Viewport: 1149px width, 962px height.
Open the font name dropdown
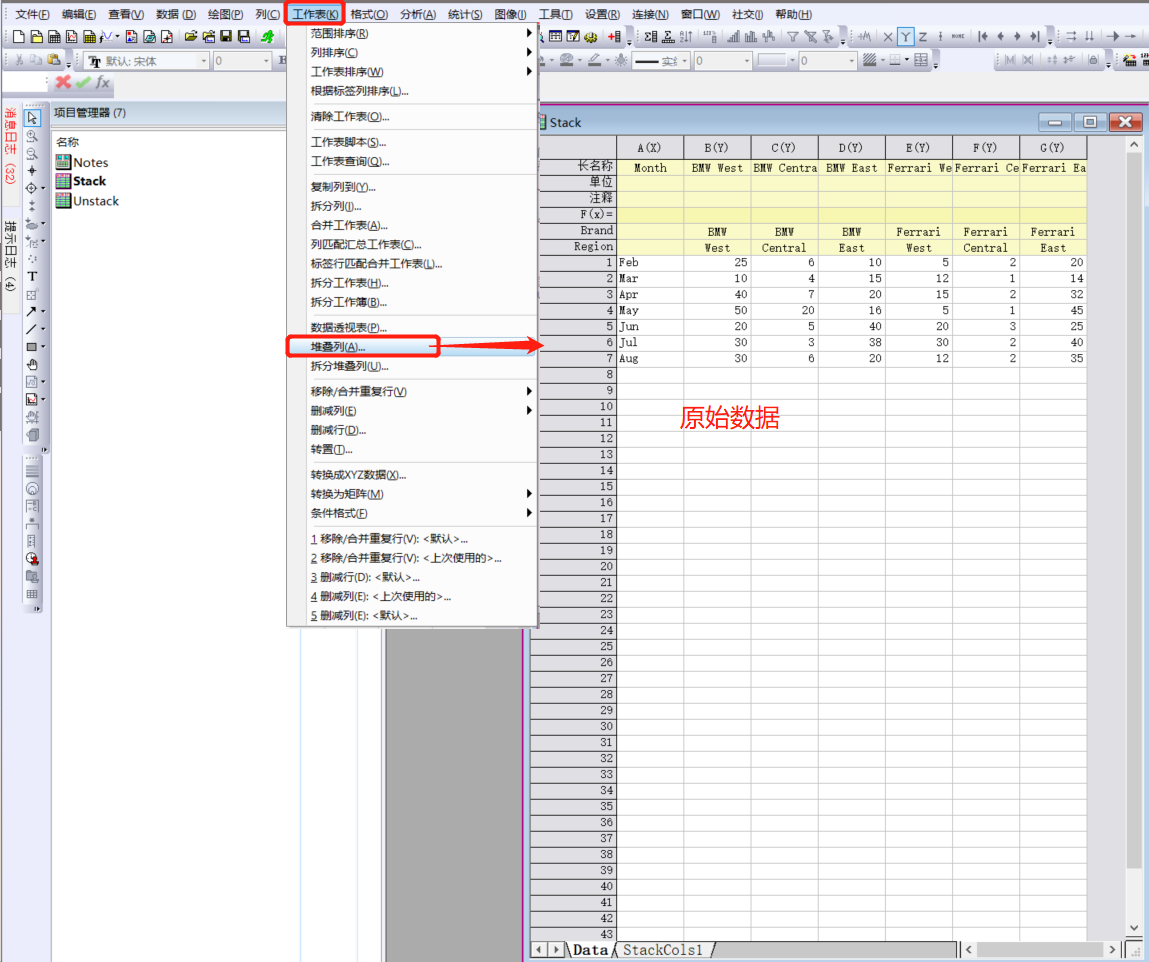(x=204, y=61)
